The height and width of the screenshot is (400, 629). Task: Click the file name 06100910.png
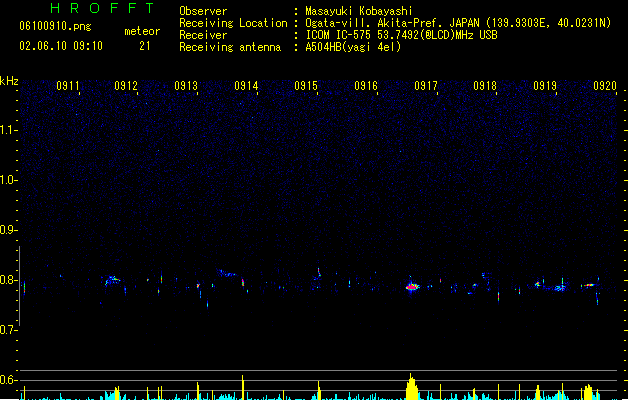55,26
